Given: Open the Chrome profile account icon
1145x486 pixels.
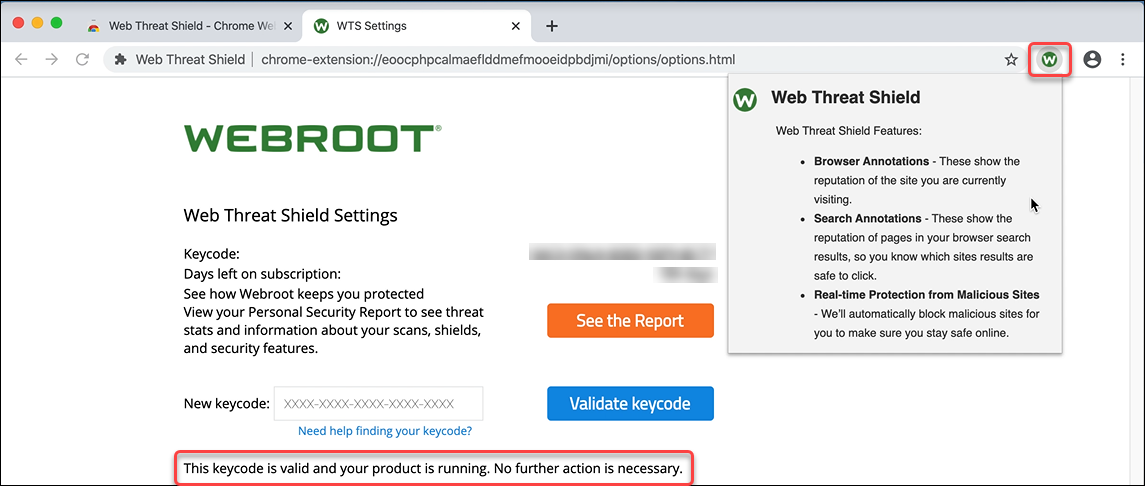Looking at the screenshot, I should pos(1092,60).
